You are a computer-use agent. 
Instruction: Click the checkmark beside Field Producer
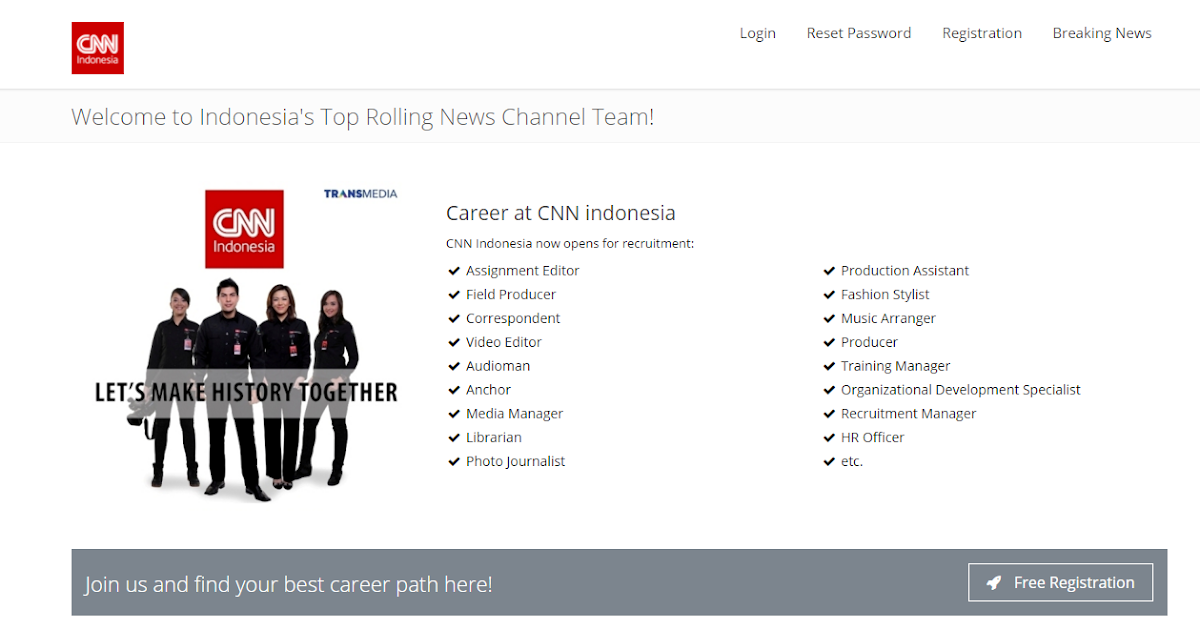point(454,295)
